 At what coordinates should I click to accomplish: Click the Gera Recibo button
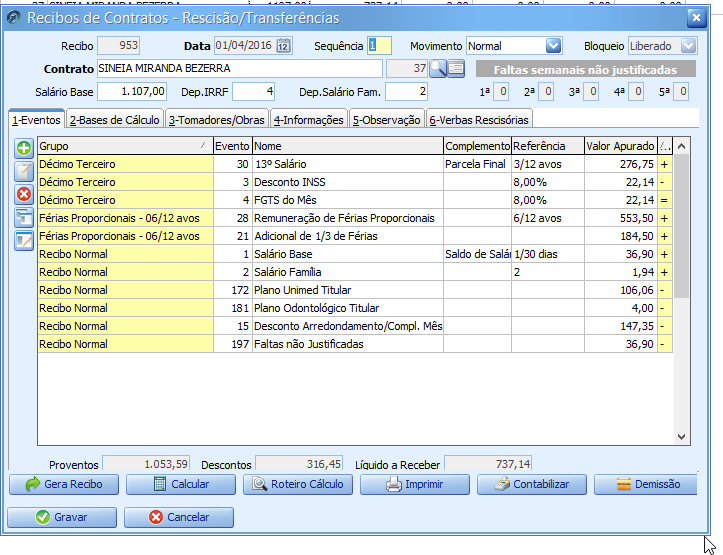(x=64, y=484)
